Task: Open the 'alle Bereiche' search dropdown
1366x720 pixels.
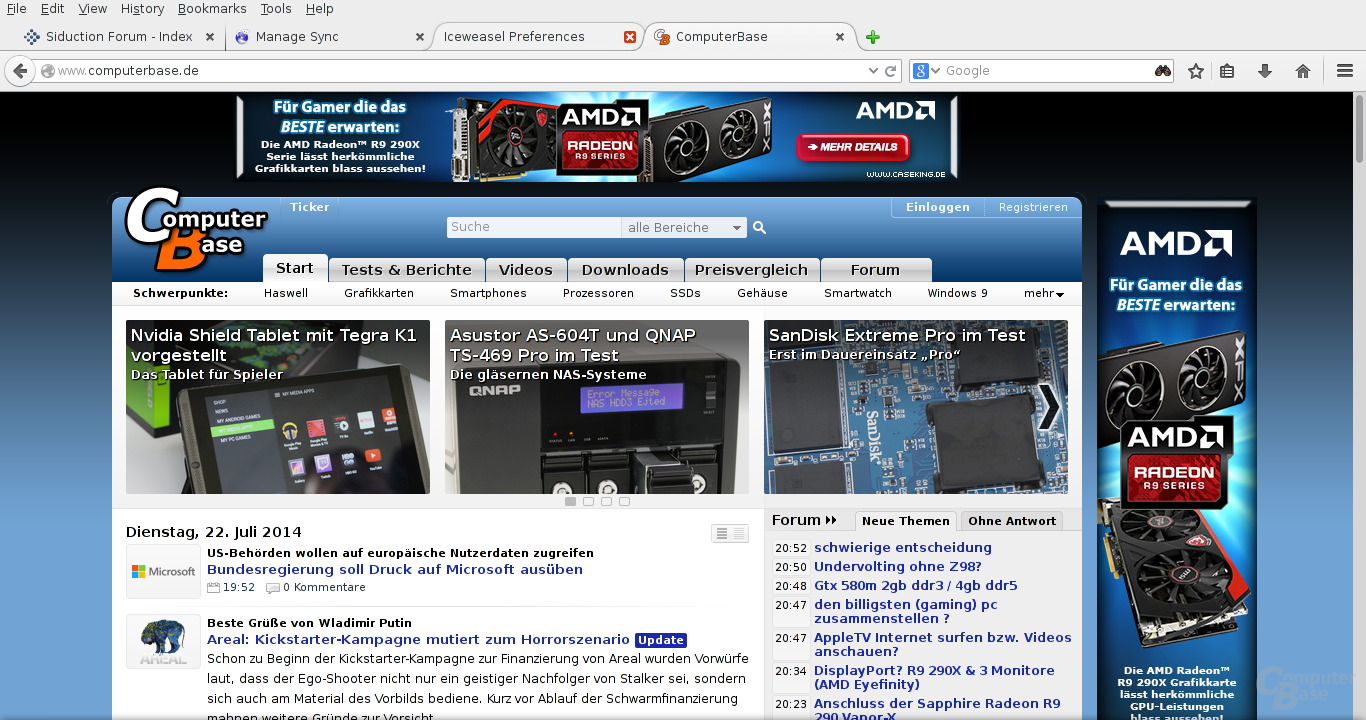Action: (684, 228)
